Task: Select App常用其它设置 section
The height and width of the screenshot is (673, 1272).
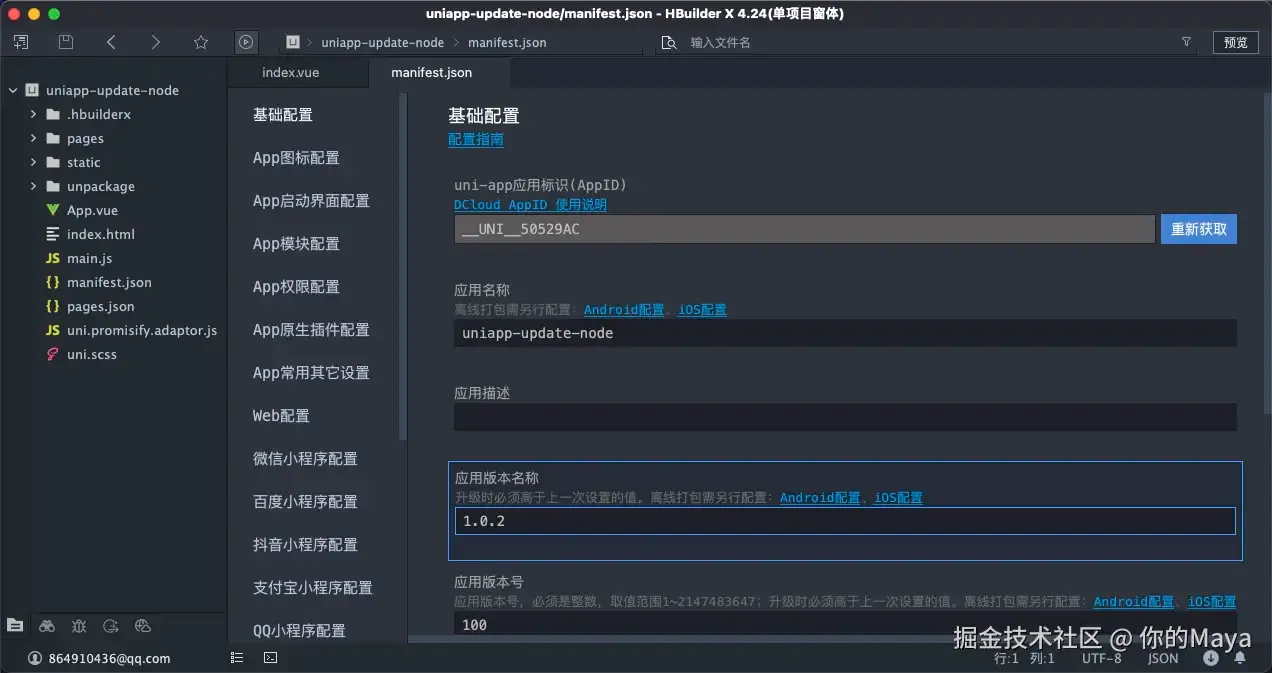Action: [311, 373]
